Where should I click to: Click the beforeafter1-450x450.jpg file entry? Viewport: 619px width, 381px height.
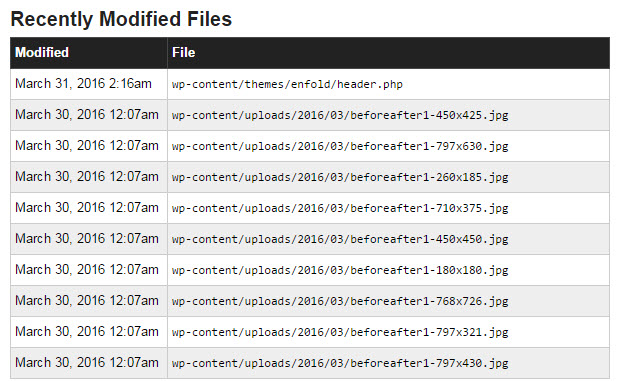[x=340, y=239]
